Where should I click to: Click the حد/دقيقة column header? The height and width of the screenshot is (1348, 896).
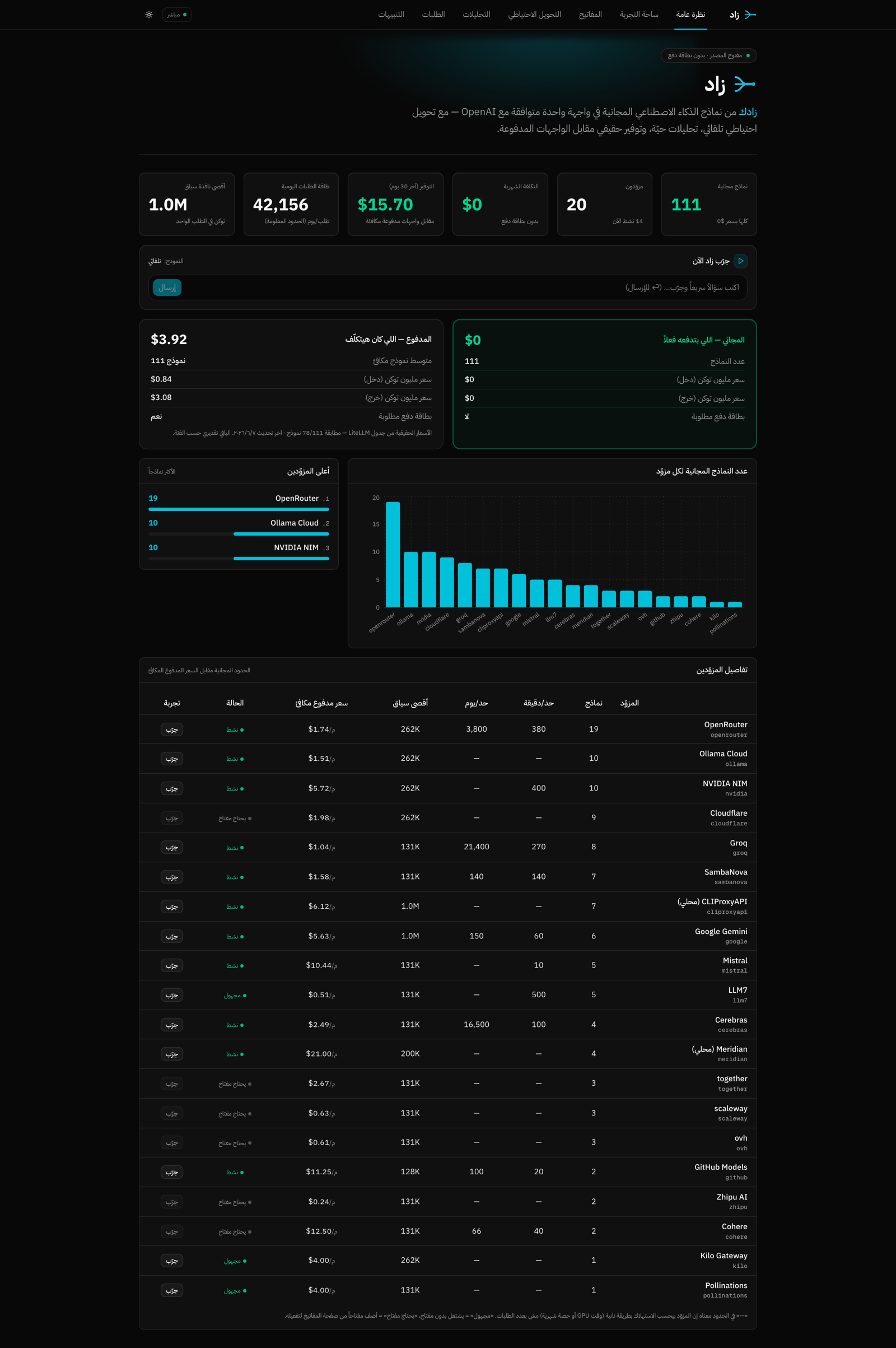point(538,703)
